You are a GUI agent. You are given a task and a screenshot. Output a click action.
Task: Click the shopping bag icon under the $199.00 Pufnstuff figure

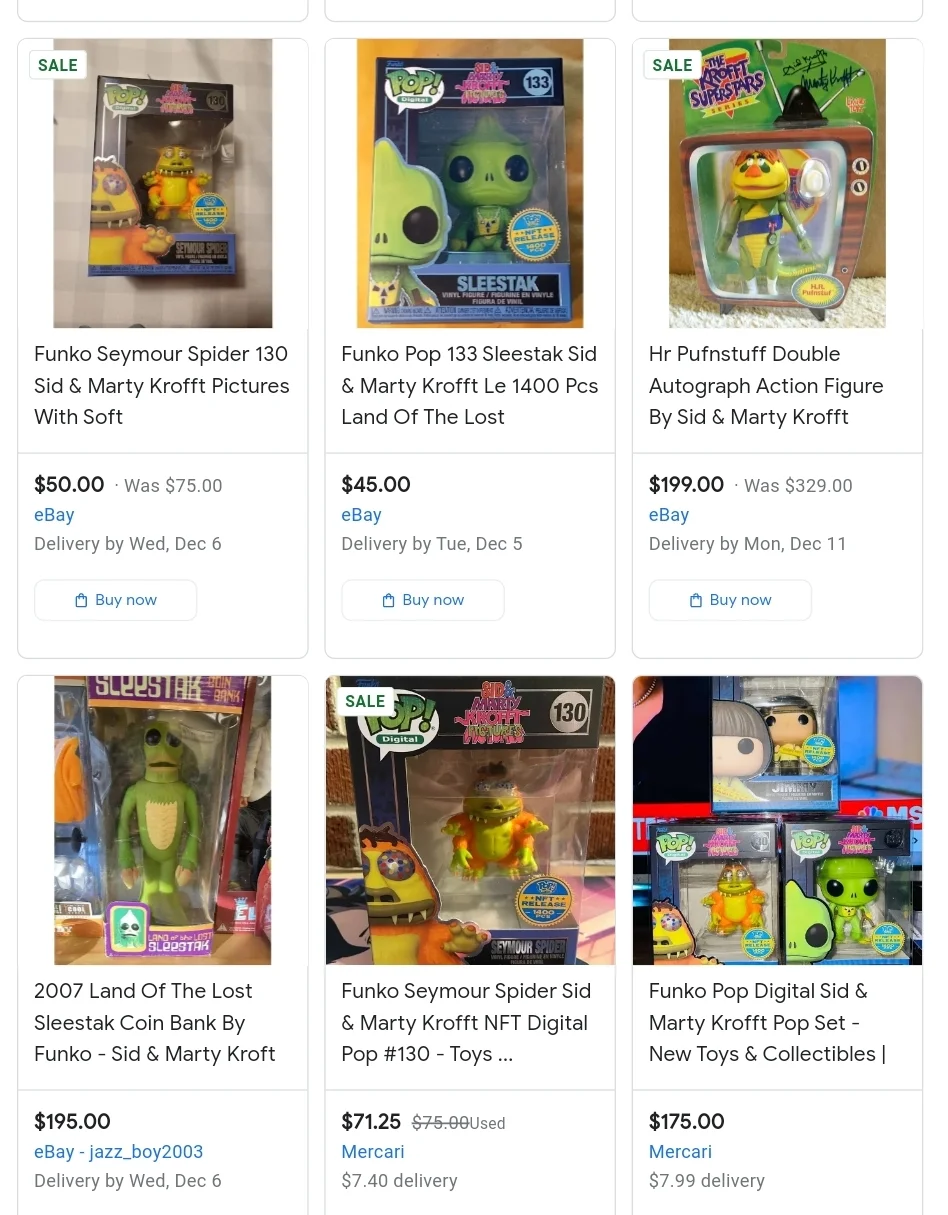click(696, 600)
